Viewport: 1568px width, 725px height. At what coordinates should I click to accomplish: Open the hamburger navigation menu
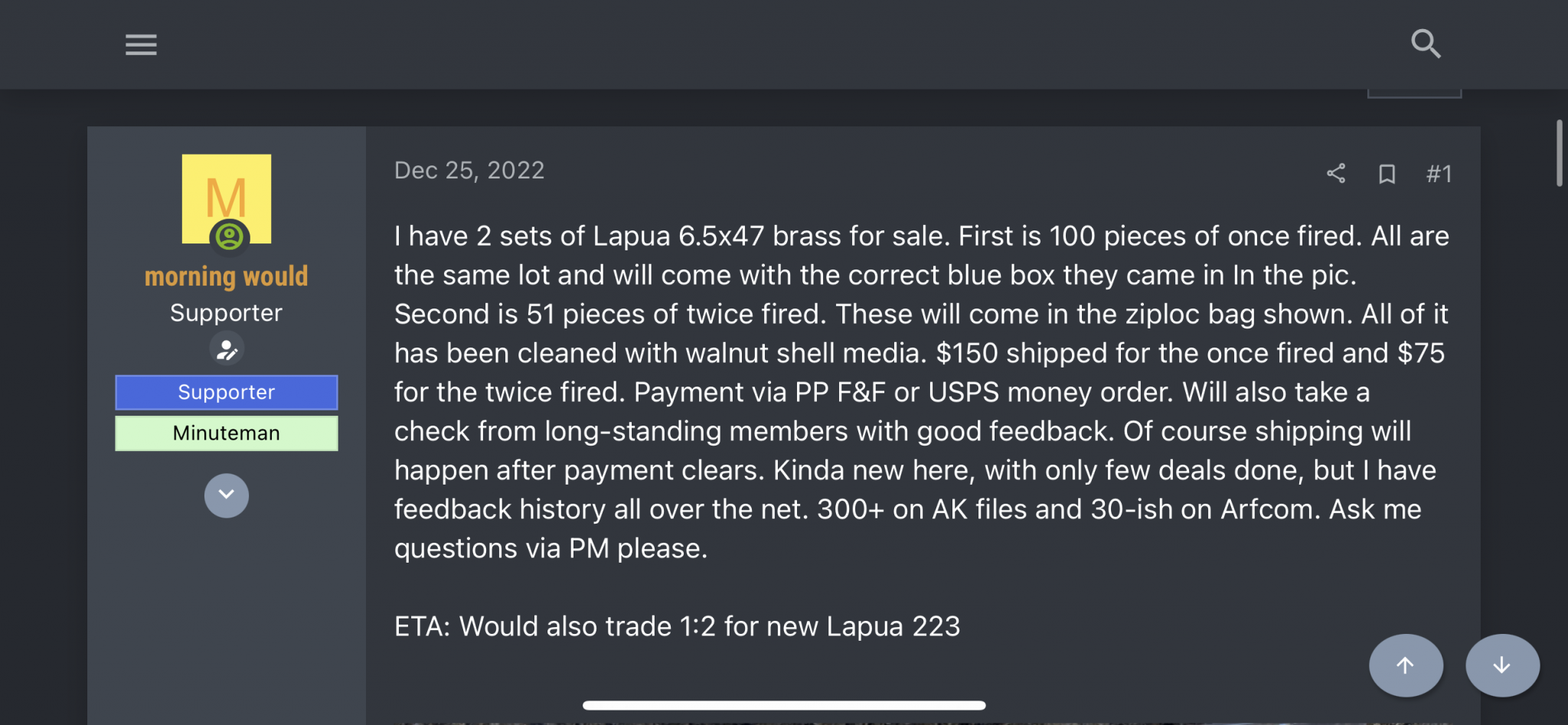click(x=141, y=44)
